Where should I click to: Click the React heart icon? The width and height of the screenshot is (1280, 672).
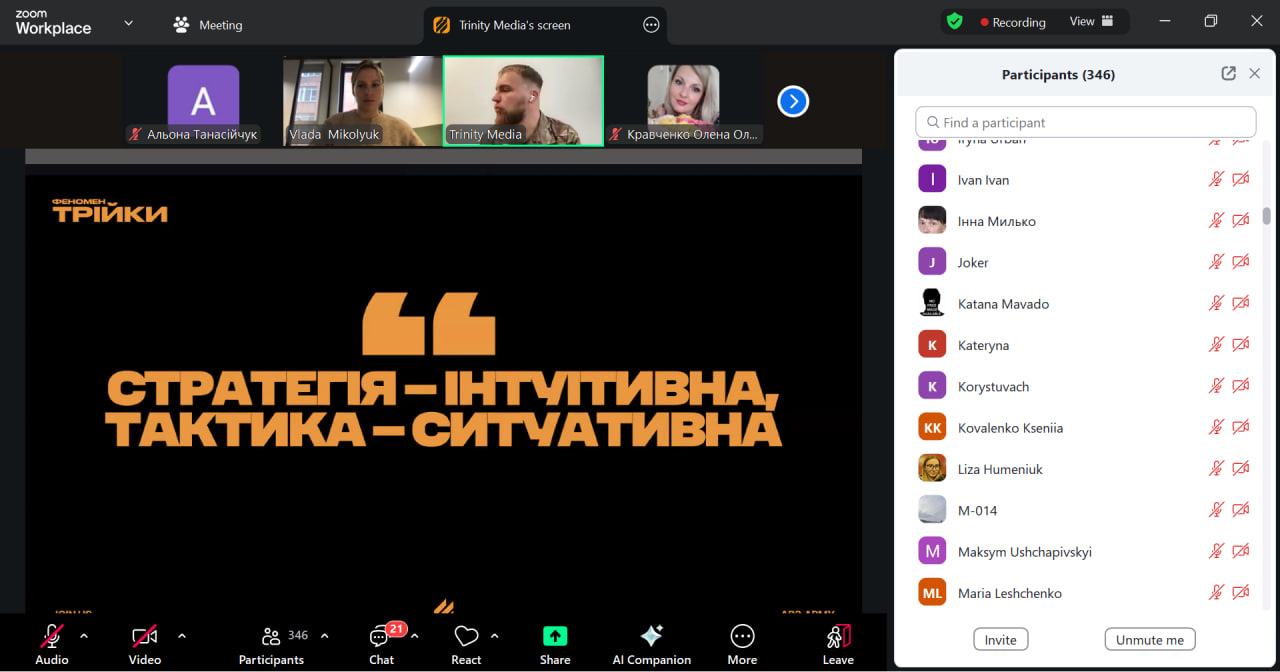[x=466, y=637]
